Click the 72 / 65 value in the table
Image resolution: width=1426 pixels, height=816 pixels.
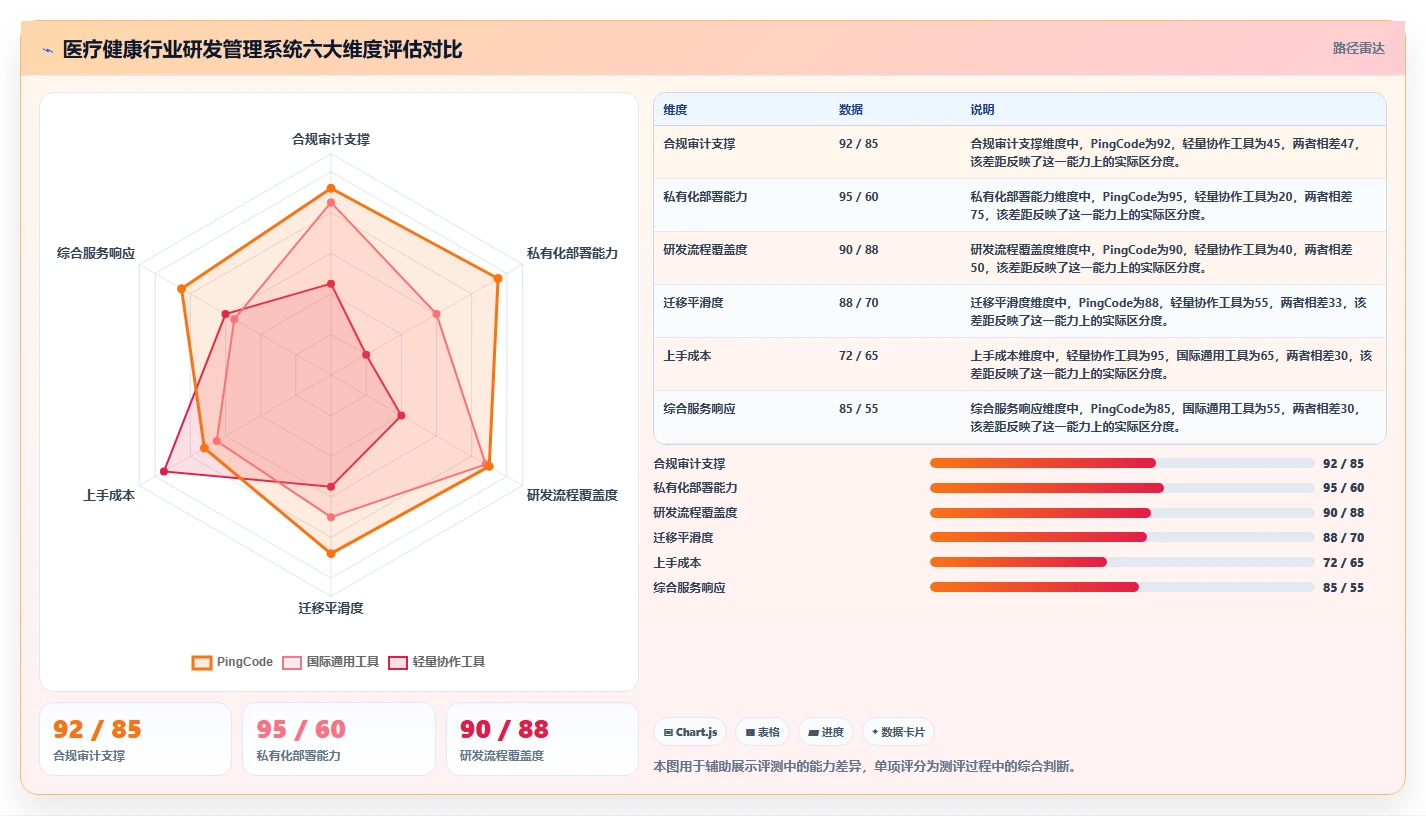click(x=859, y=355)
